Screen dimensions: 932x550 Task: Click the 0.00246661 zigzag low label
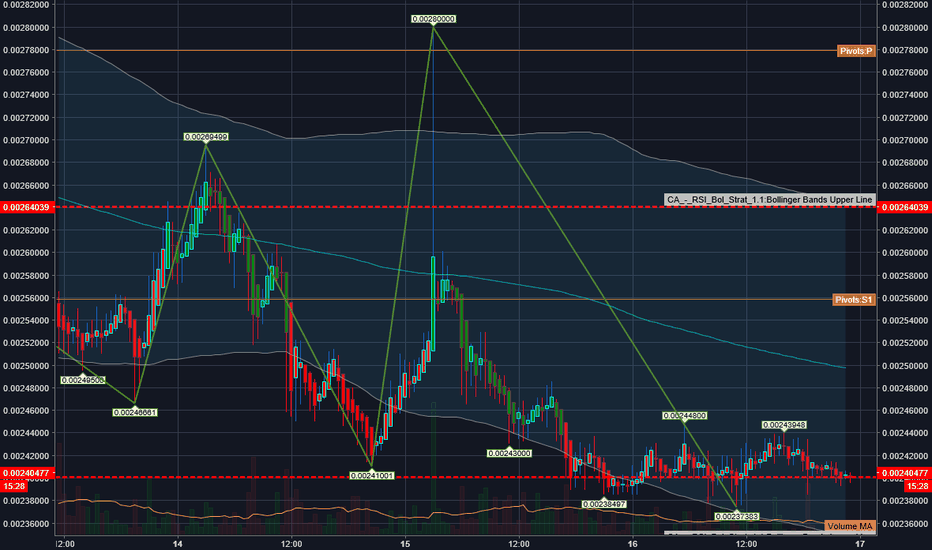(135, 412)
